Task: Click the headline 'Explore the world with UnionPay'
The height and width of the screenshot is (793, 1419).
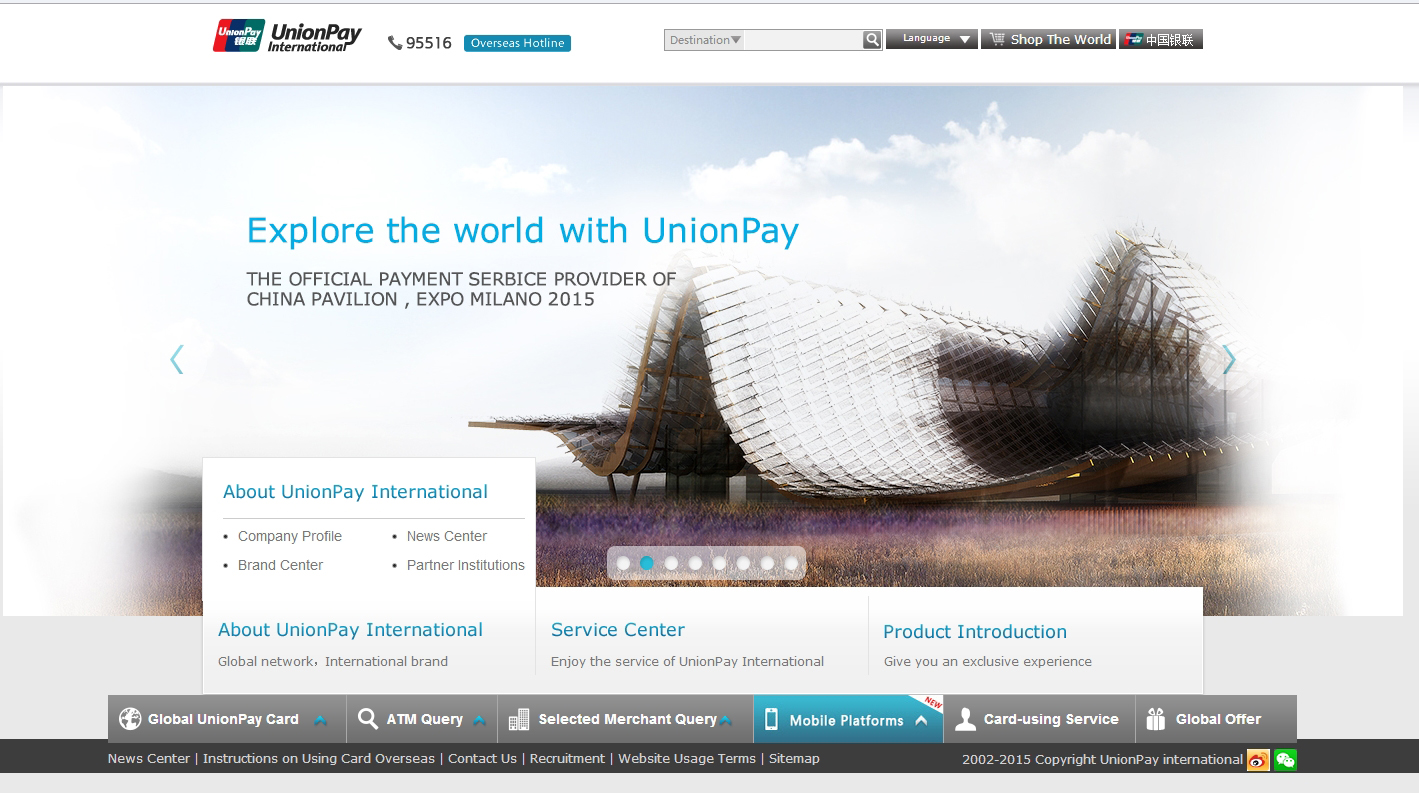Action: 523,230
